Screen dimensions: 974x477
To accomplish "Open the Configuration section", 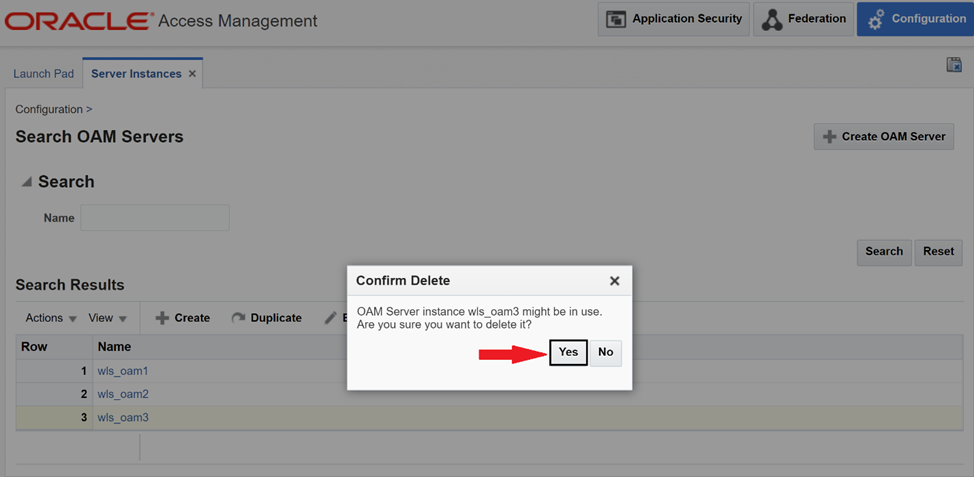I will tap(915, 19).
